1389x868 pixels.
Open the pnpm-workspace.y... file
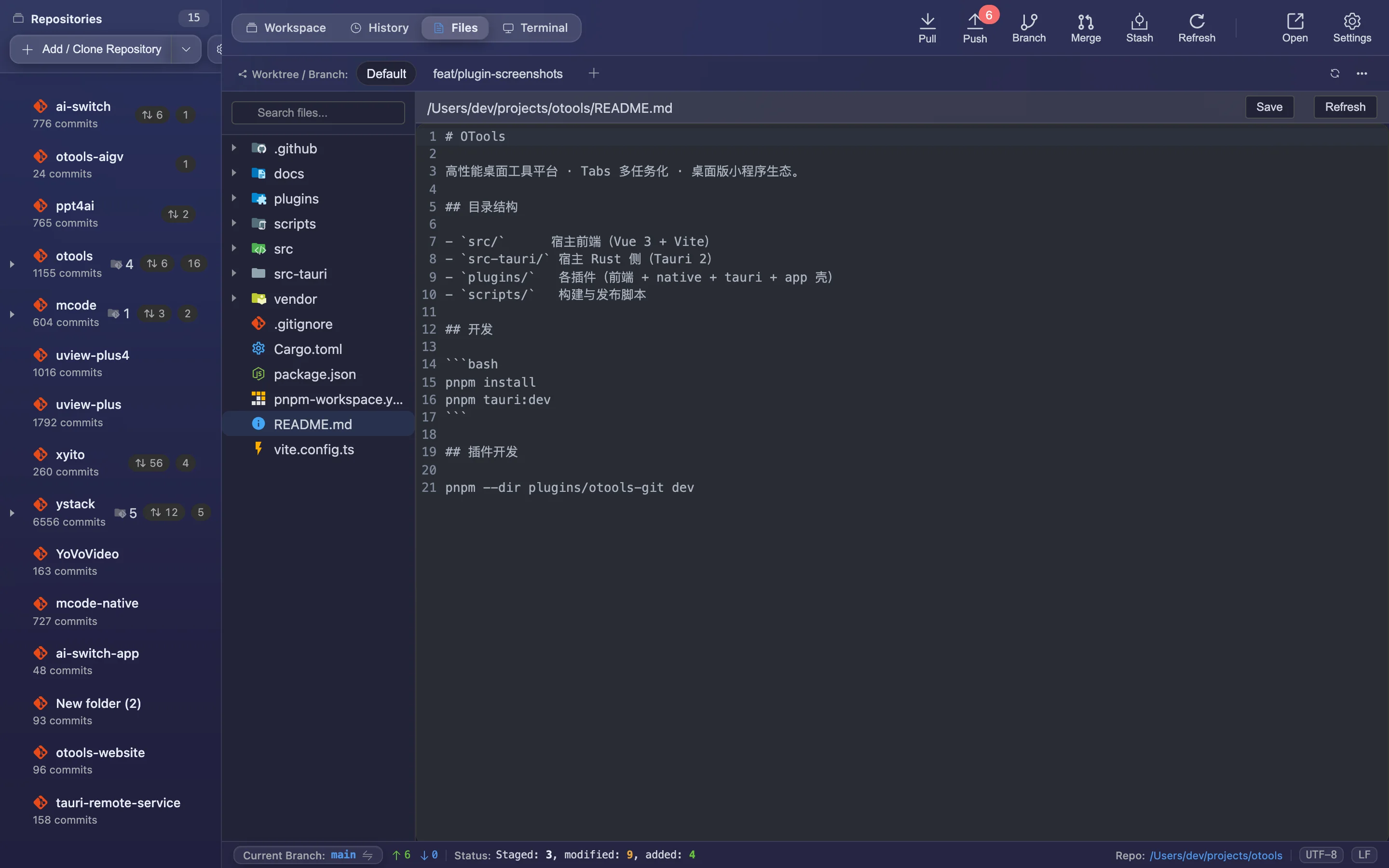pyautogui.click(x=318, y=399)
